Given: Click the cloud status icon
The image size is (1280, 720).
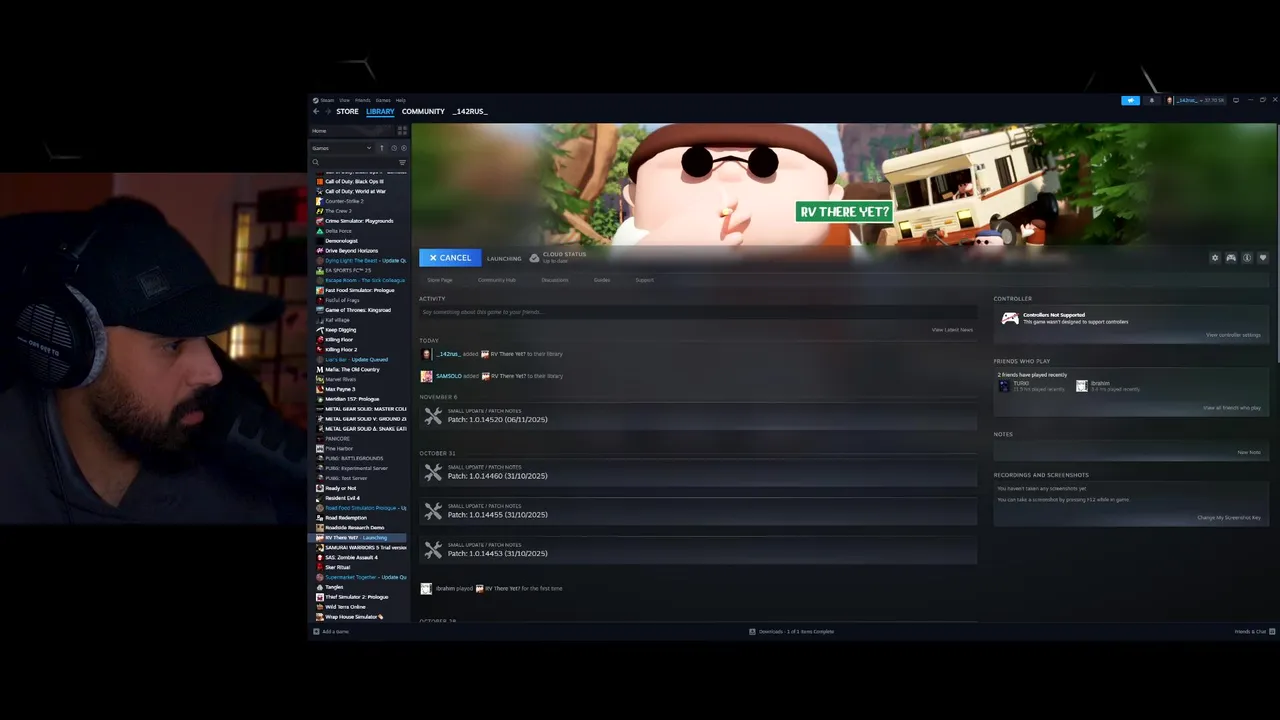Looking at the screenshot, I should point(534,258).
